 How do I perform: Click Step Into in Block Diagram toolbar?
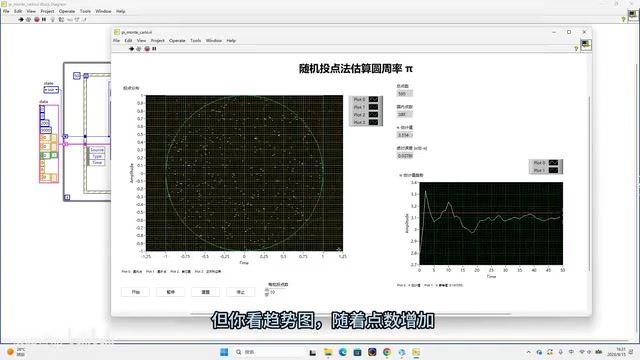(69, 19)
